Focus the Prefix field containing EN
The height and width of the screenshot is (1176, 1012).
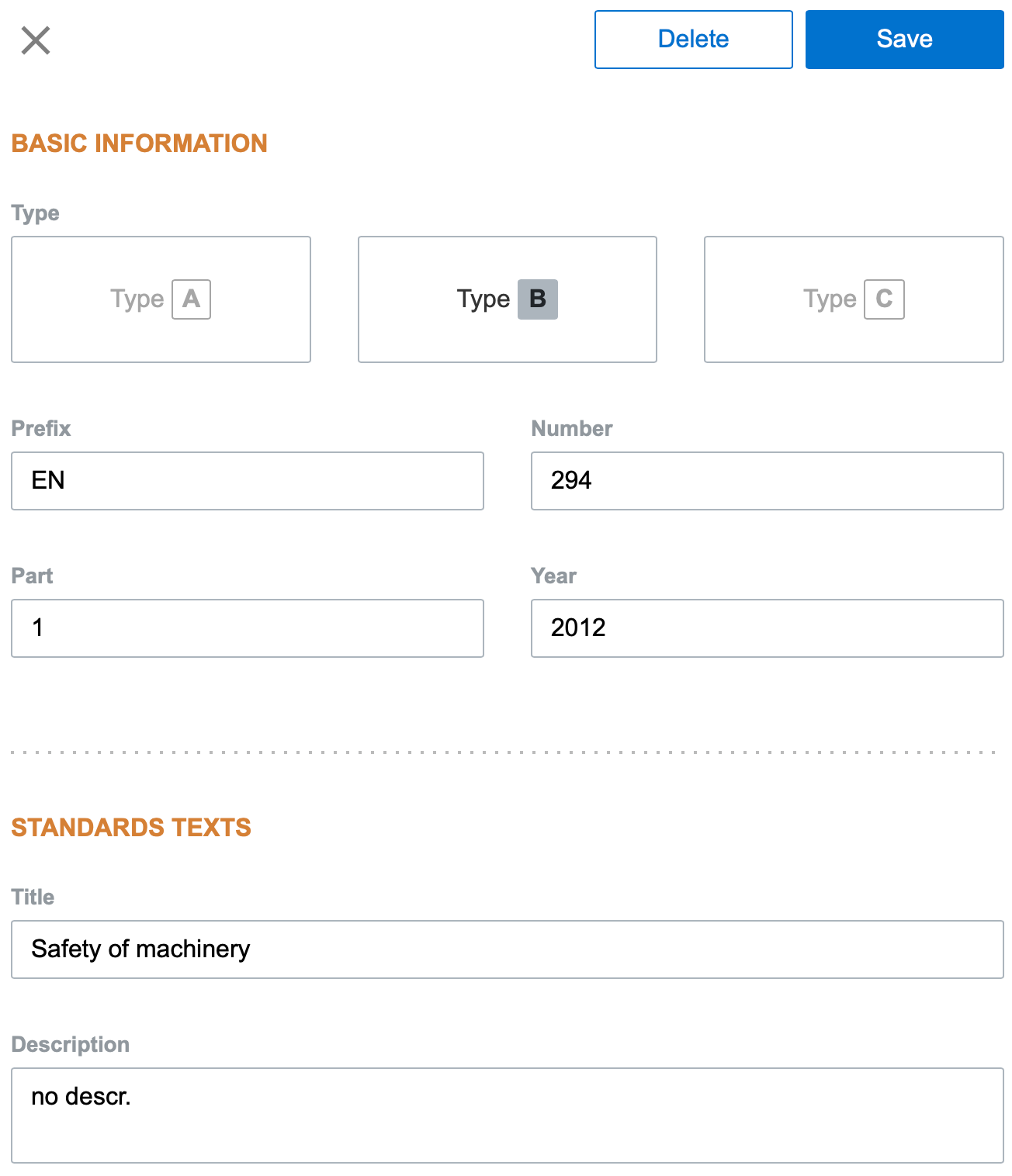tap(248, 481)
